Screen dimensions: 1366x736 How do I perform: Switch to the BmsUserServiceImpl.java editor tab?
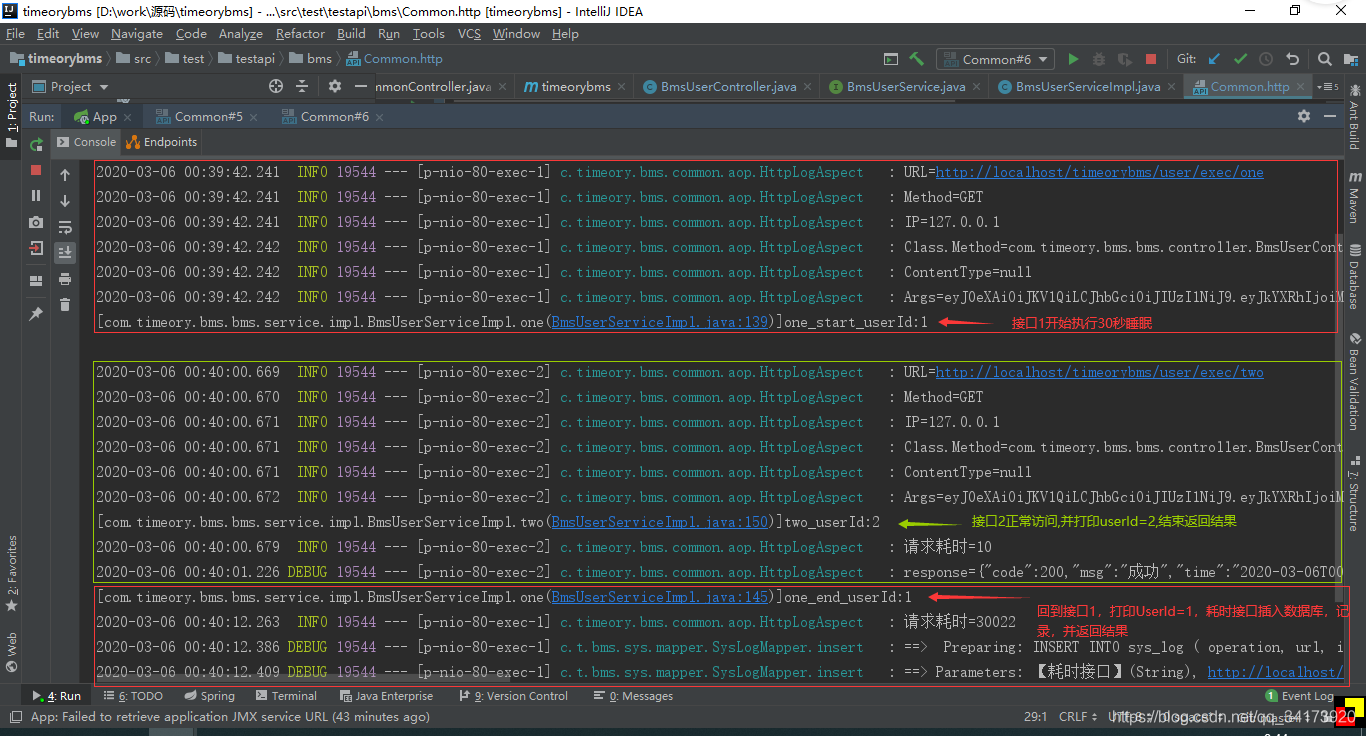(1087, 87)
